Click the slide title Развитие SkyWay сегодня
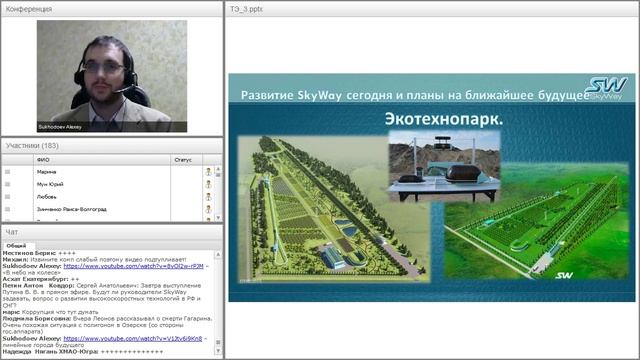 tap(415, 95)
